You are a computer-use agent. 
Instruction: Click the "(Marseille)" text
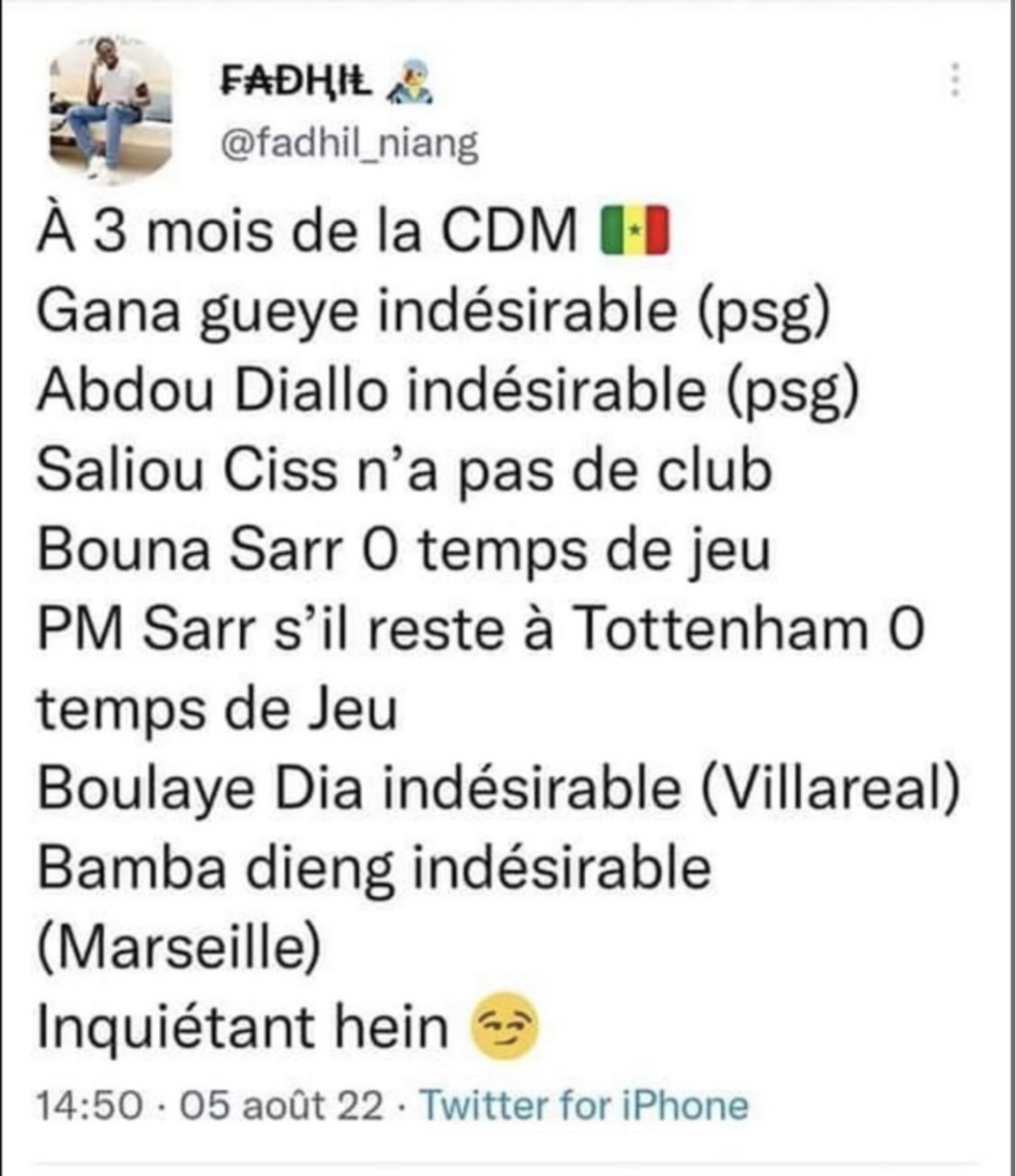(179, 946)
